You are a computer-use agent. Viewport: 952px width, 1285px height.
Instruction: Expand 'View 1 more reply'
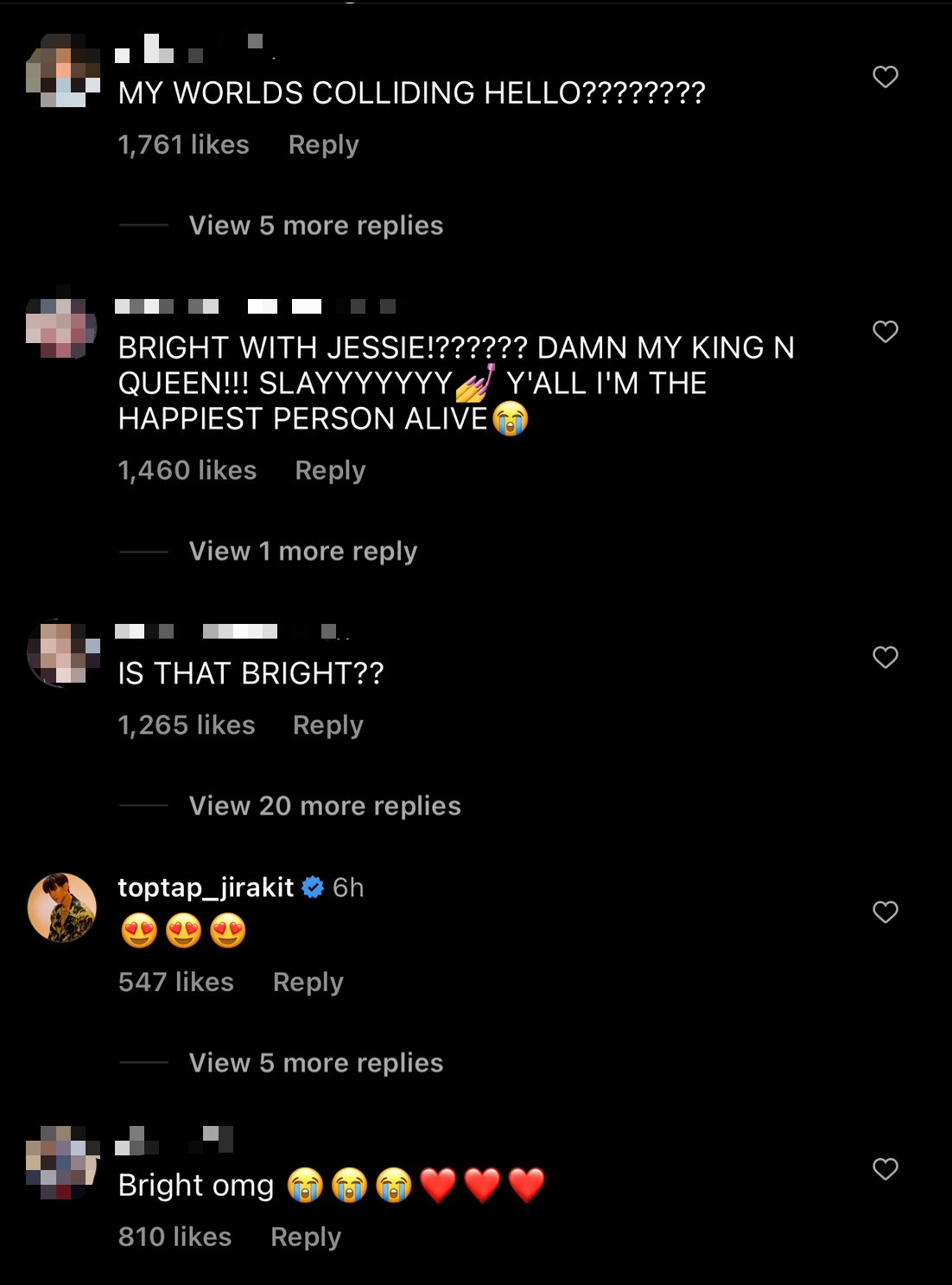pyautogui.click(x=302, y=551)
